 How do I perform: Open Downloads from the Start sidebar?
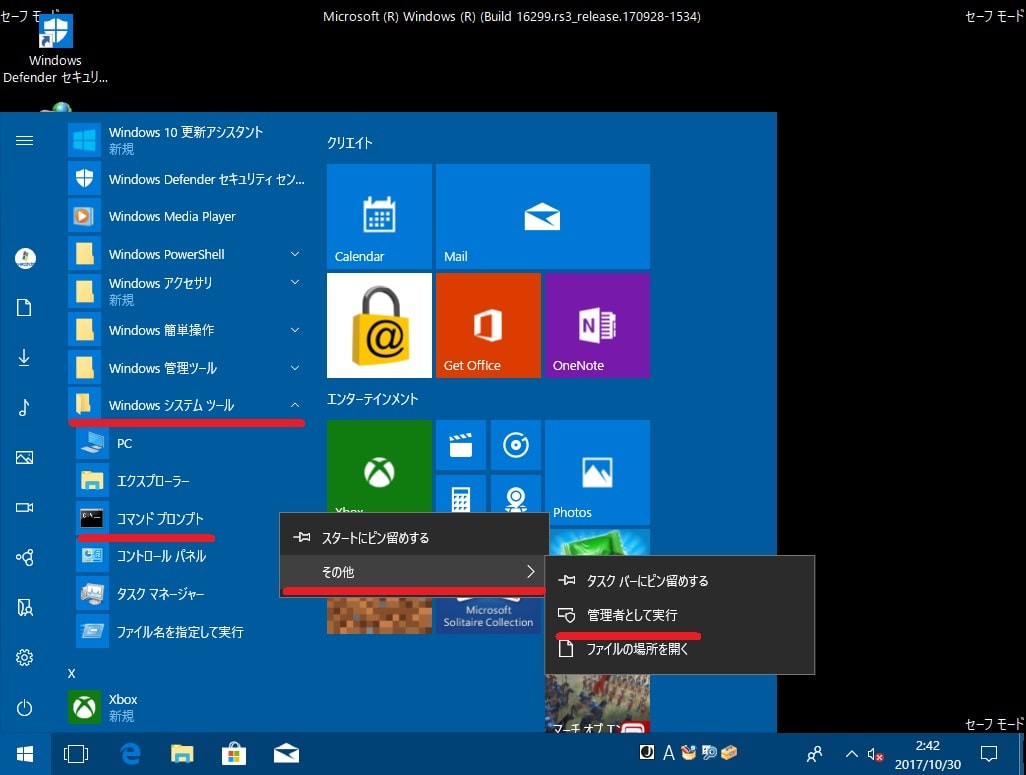pyautogui.click(x=24, y=358)
